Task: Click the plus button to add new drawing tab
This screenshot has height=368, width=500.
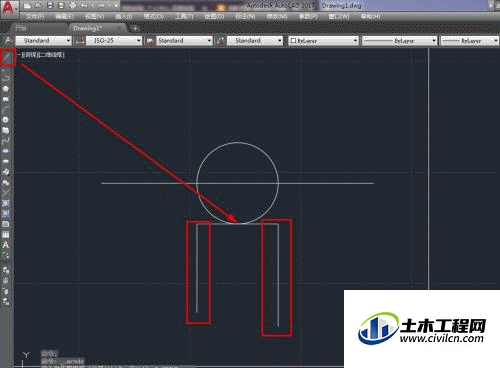Action: (135, 29)
